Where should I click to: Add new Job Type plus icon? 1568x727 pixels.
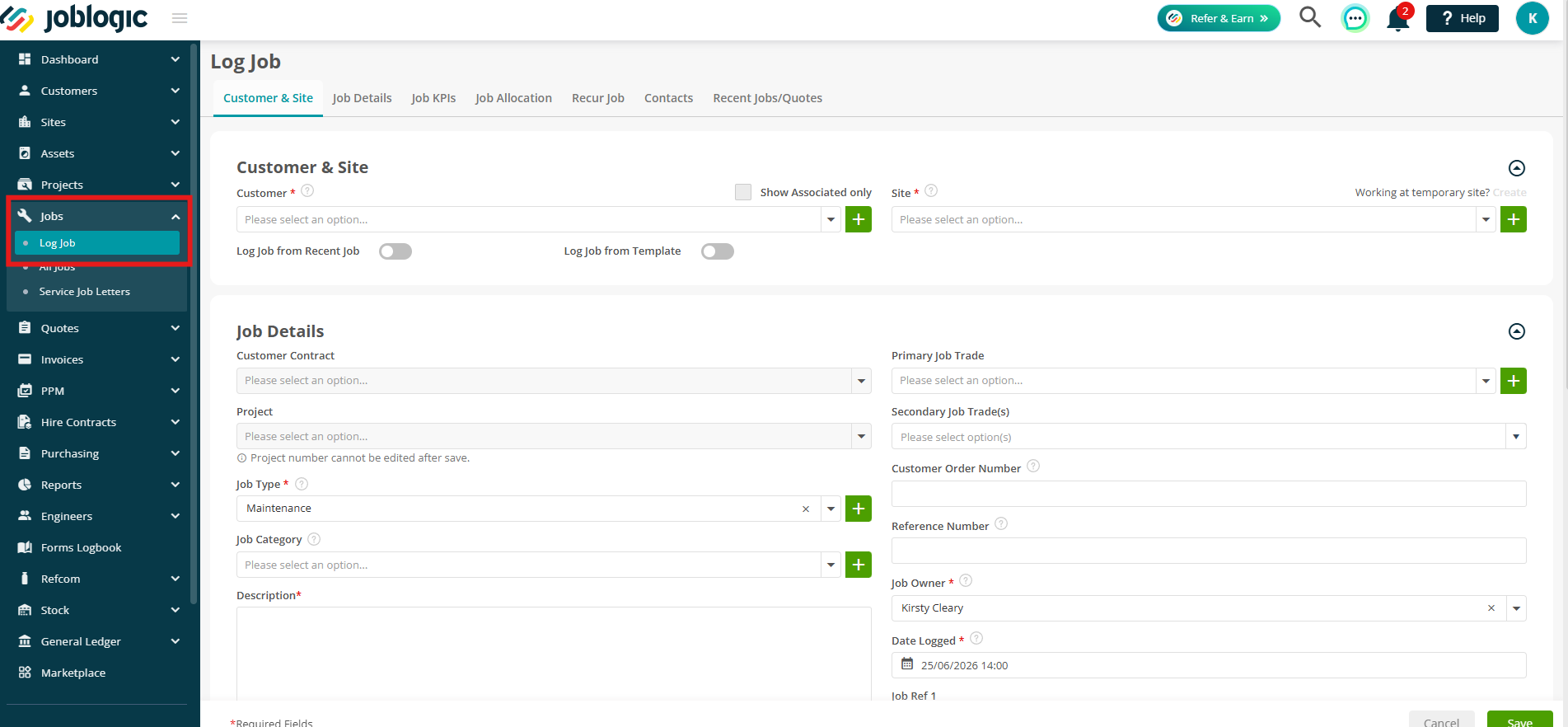[859, 509]
